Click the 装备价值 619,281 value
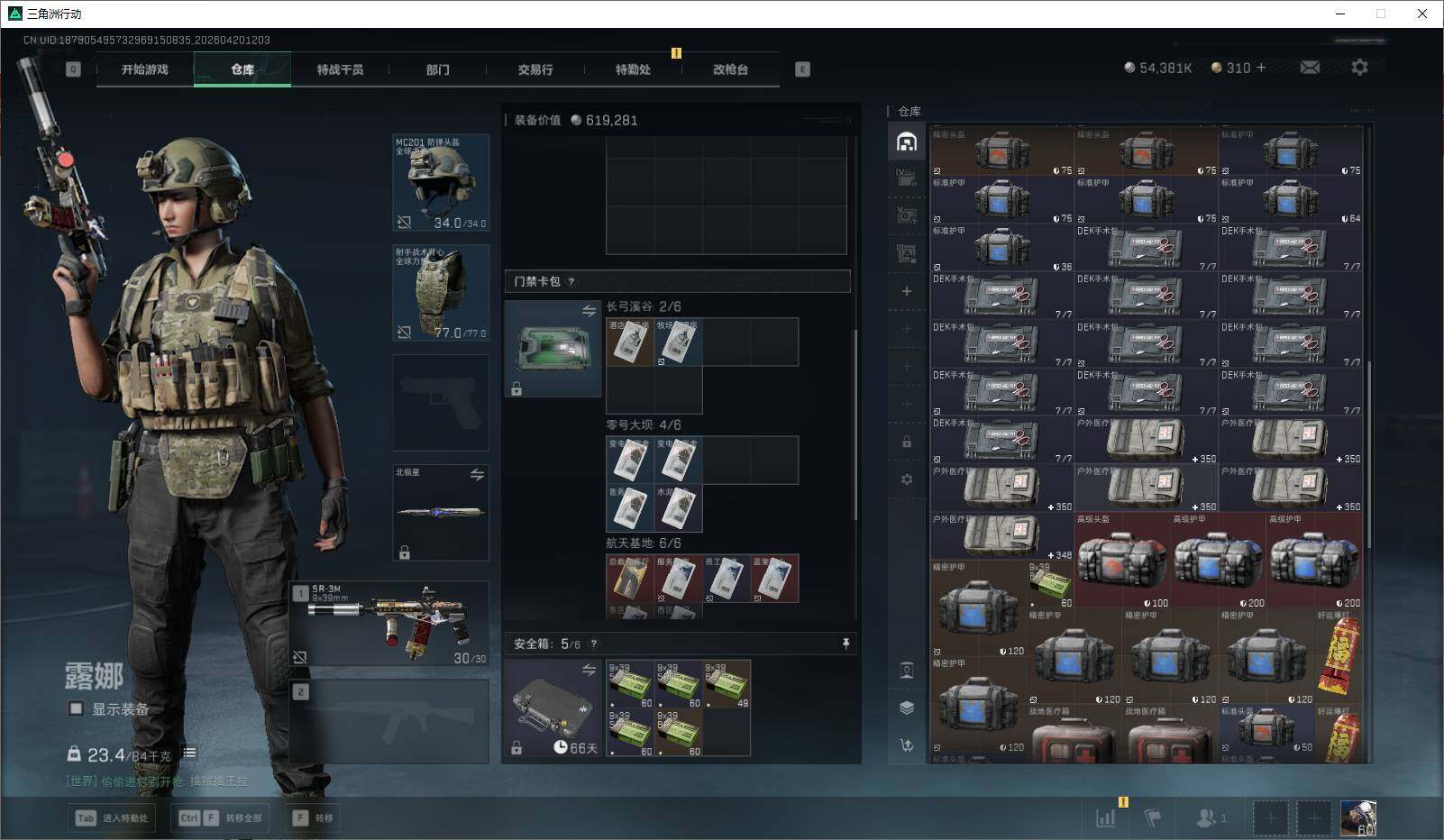Screen dimensions: 1444x840 [x=611, y=120]
